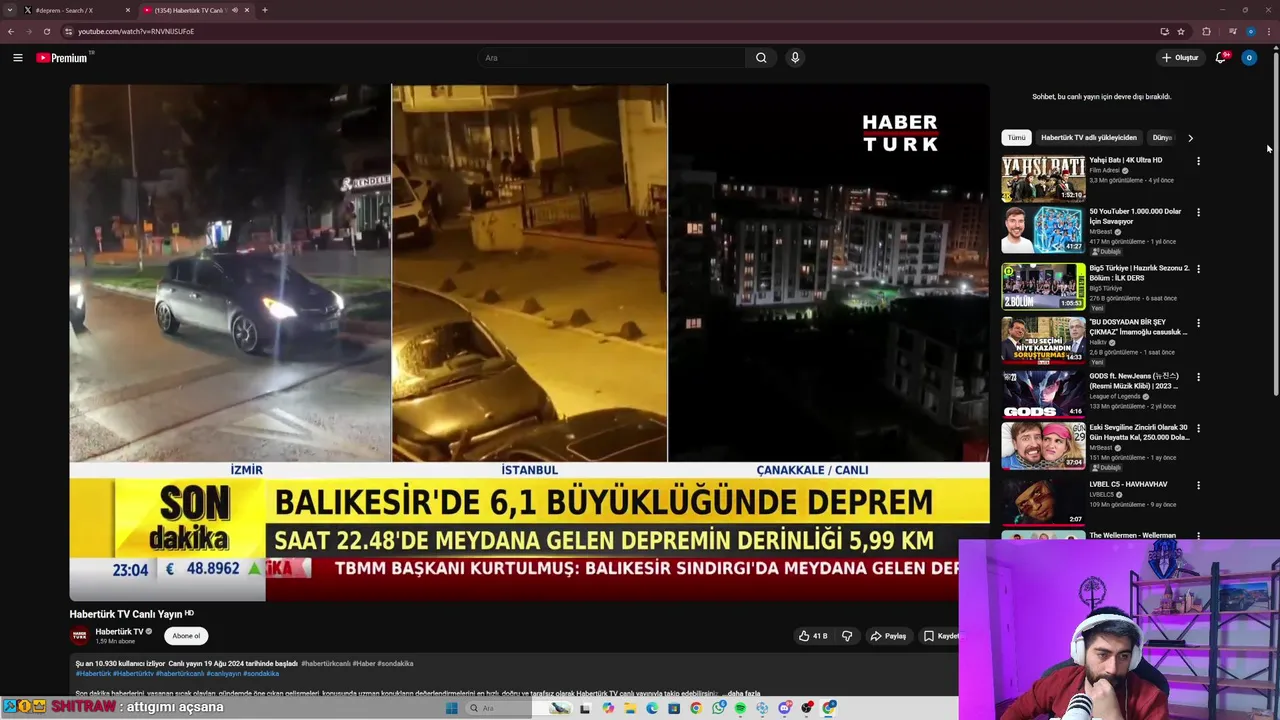Viewport: 1280px width, 720px height.
Task: Show more filter chips with right arrow
Action: [x=1190, y=138]
